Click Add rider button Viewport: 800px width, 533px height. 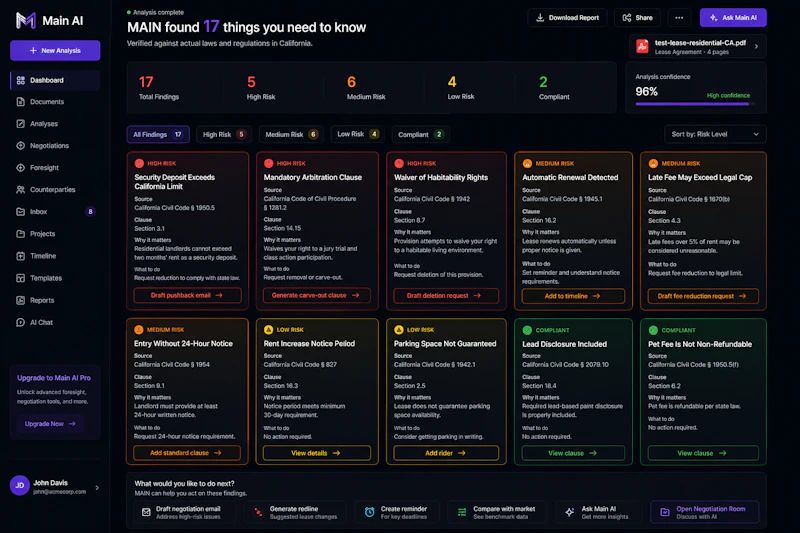coord(446,453)
